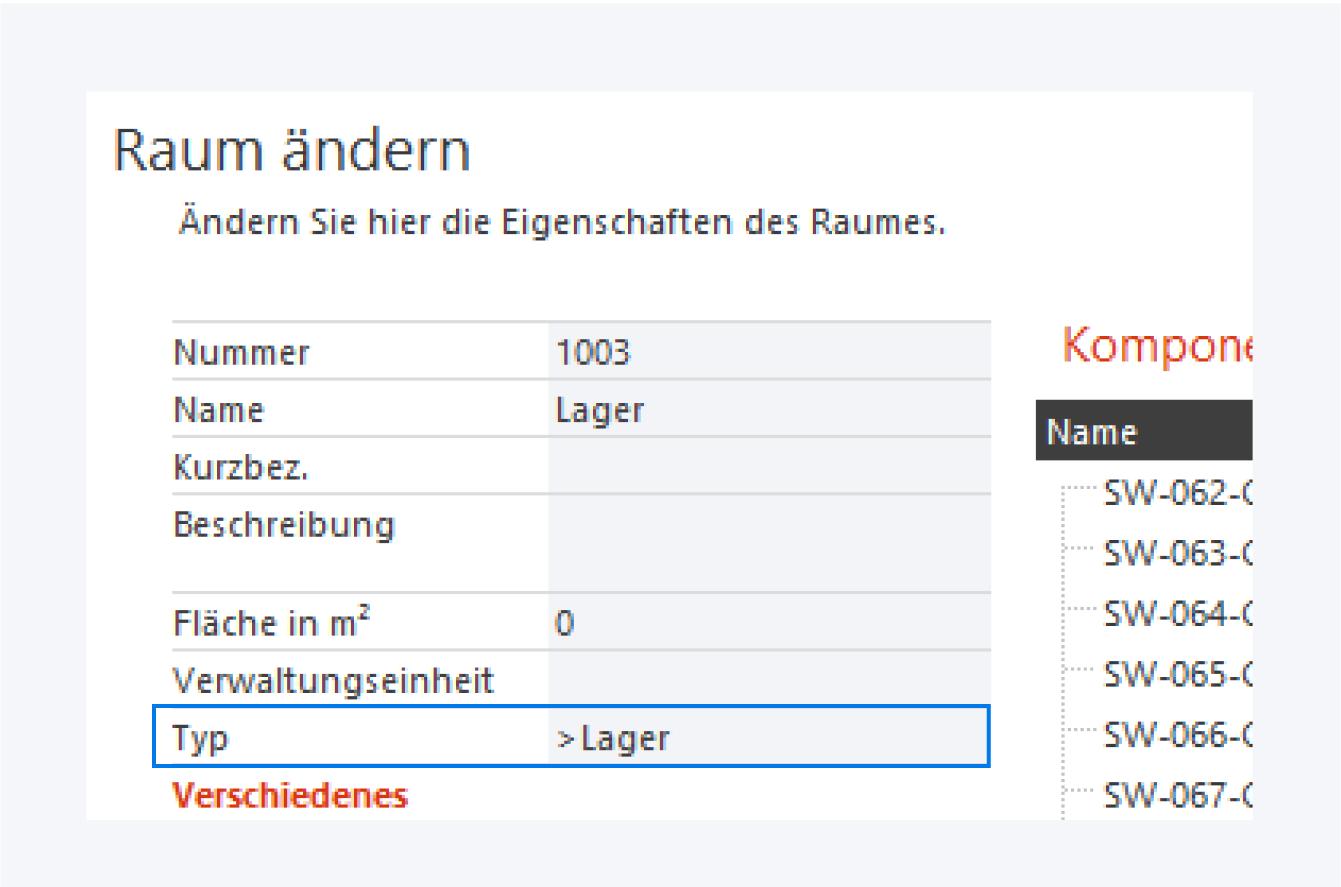
Task: Choose the SW-064 item in the component list
Action: click(1177, 614)
